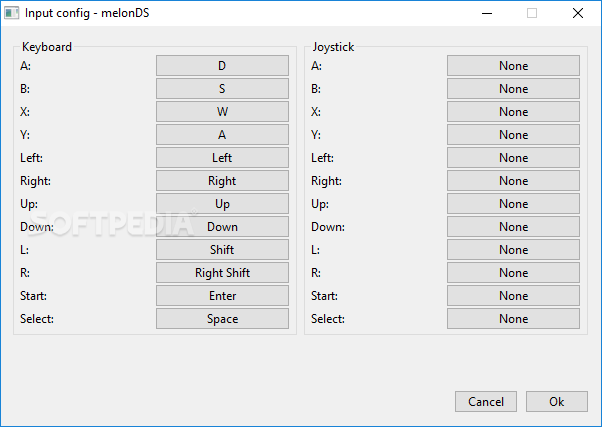The height and width of the screenshot is (427, 602).
Task: Click the Joystick group label
Action: pyautogui.click(x=333, y=47)
